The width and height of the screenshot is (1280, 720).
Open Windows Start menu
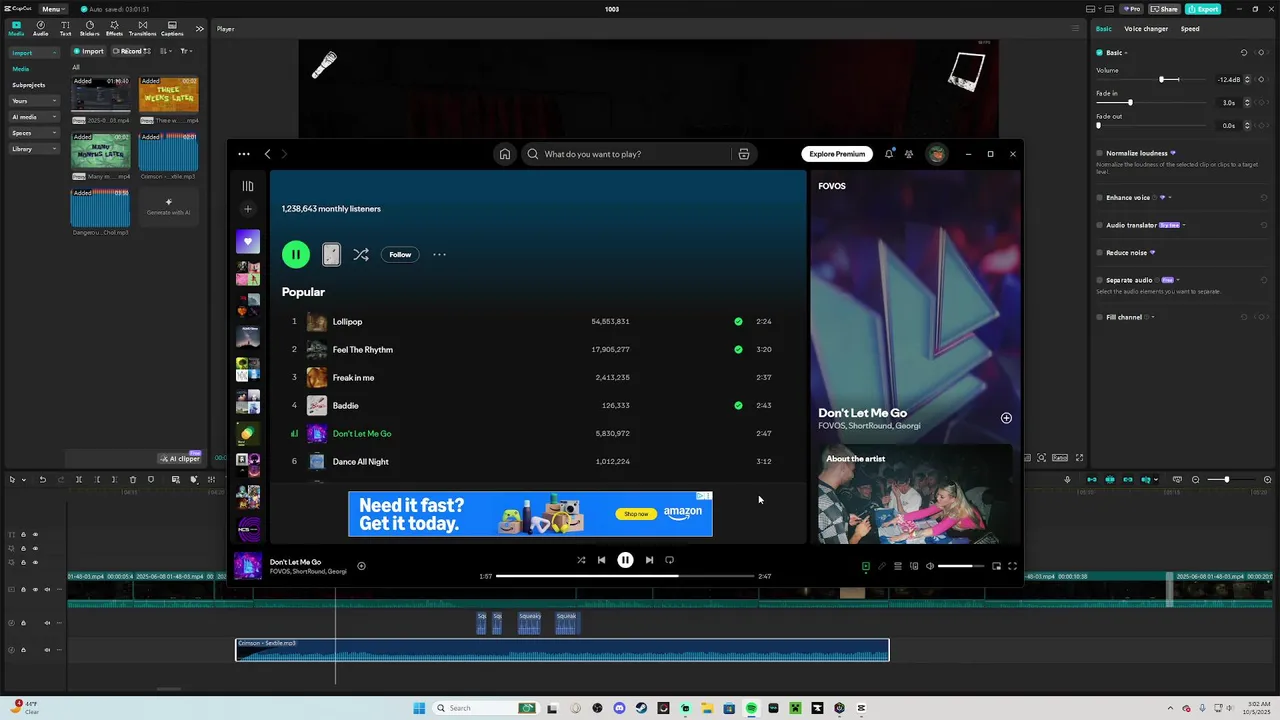(419, 708)
